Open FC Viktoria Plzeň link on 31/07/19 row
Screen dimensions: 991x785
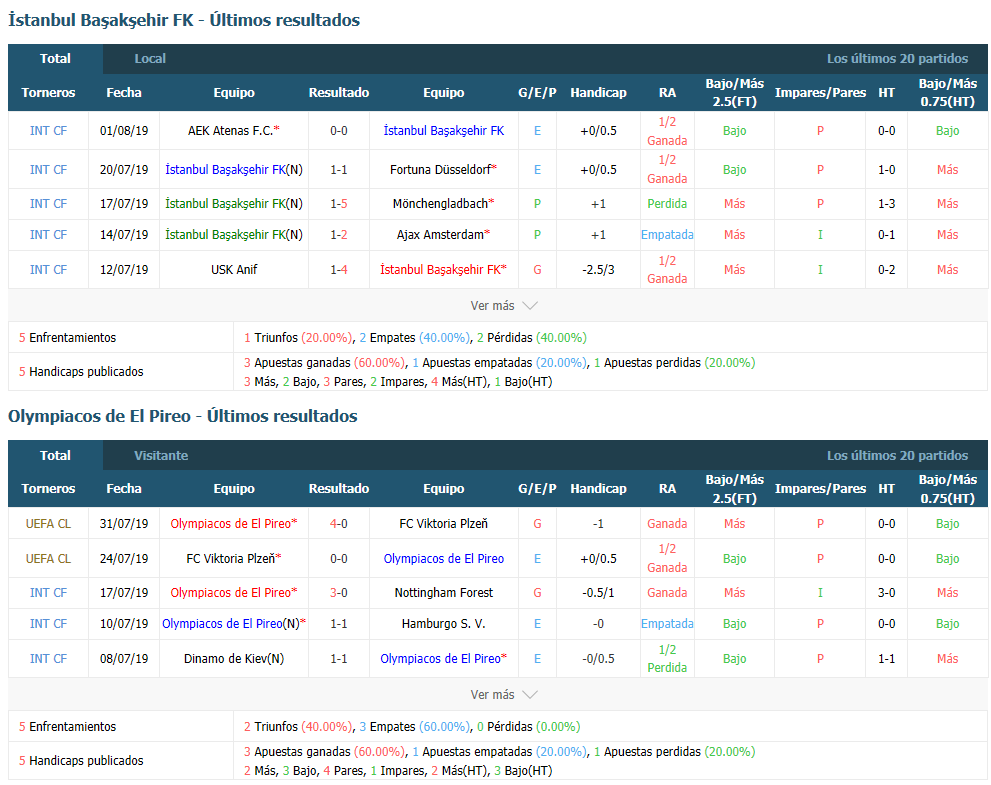(x=444, y=523)
